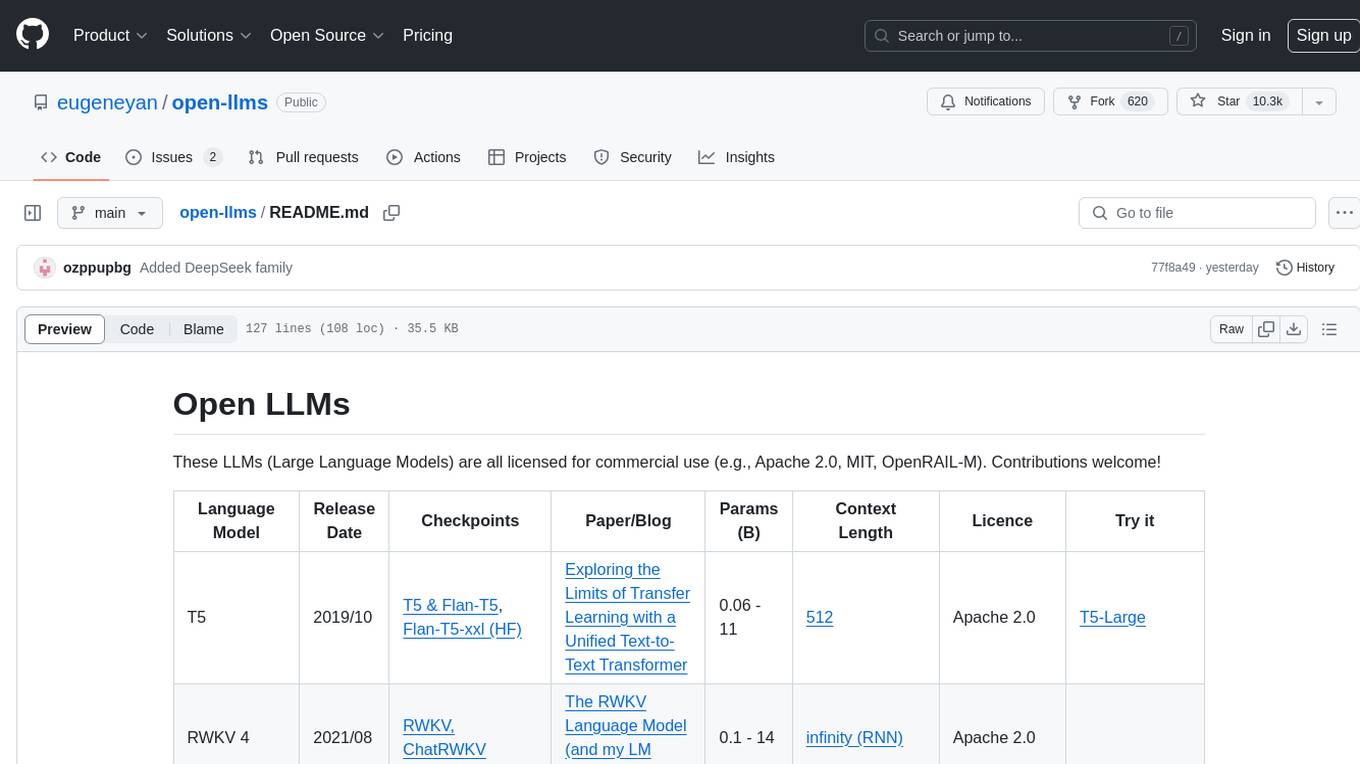Switch to the Security tab
The image size is (1360, 764).
tap(632, 157)
